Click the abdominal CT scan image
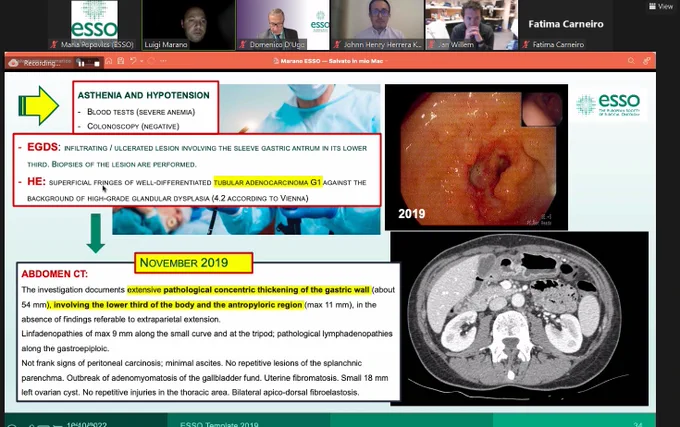 pos(520,319)
